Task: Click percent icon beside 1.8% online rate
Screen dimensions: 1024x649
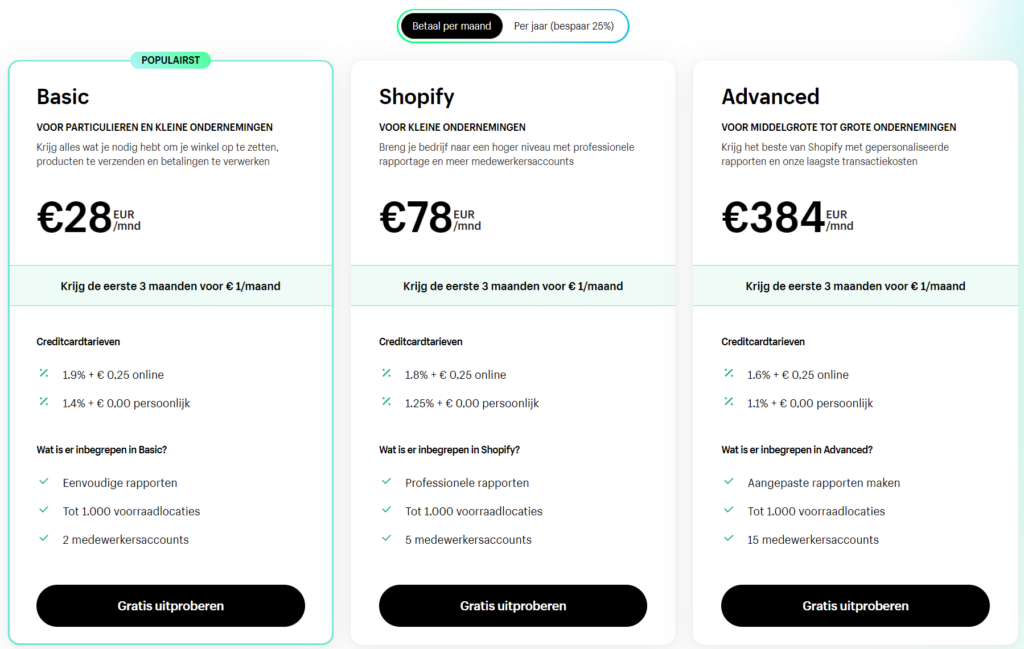Action: click(387, 373)
